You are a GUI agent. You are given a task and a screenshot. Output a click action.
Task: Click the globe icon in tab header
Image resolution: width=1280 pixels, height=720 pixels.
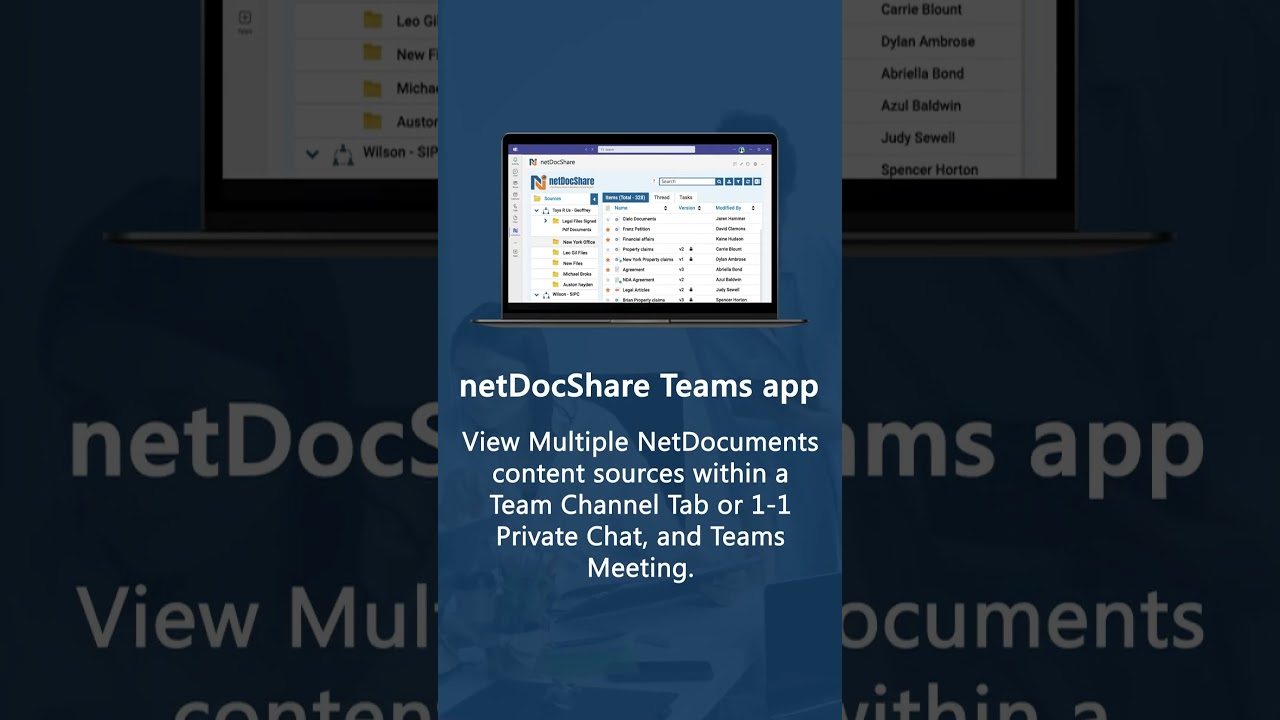coord(755,164)
